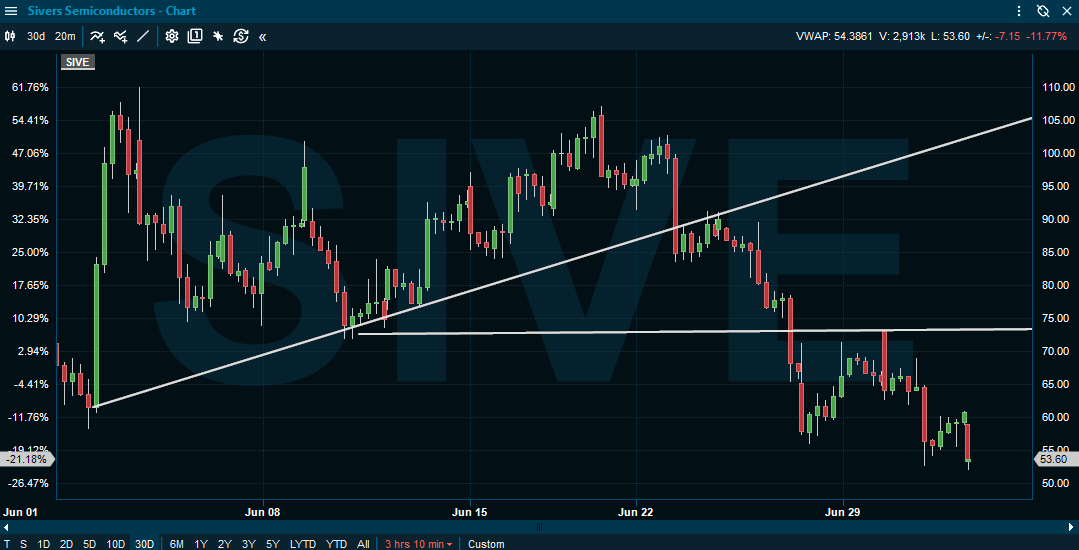Click the 53.60 last-price tag on right axis
1079x550 pixels.
(1056, 459)
